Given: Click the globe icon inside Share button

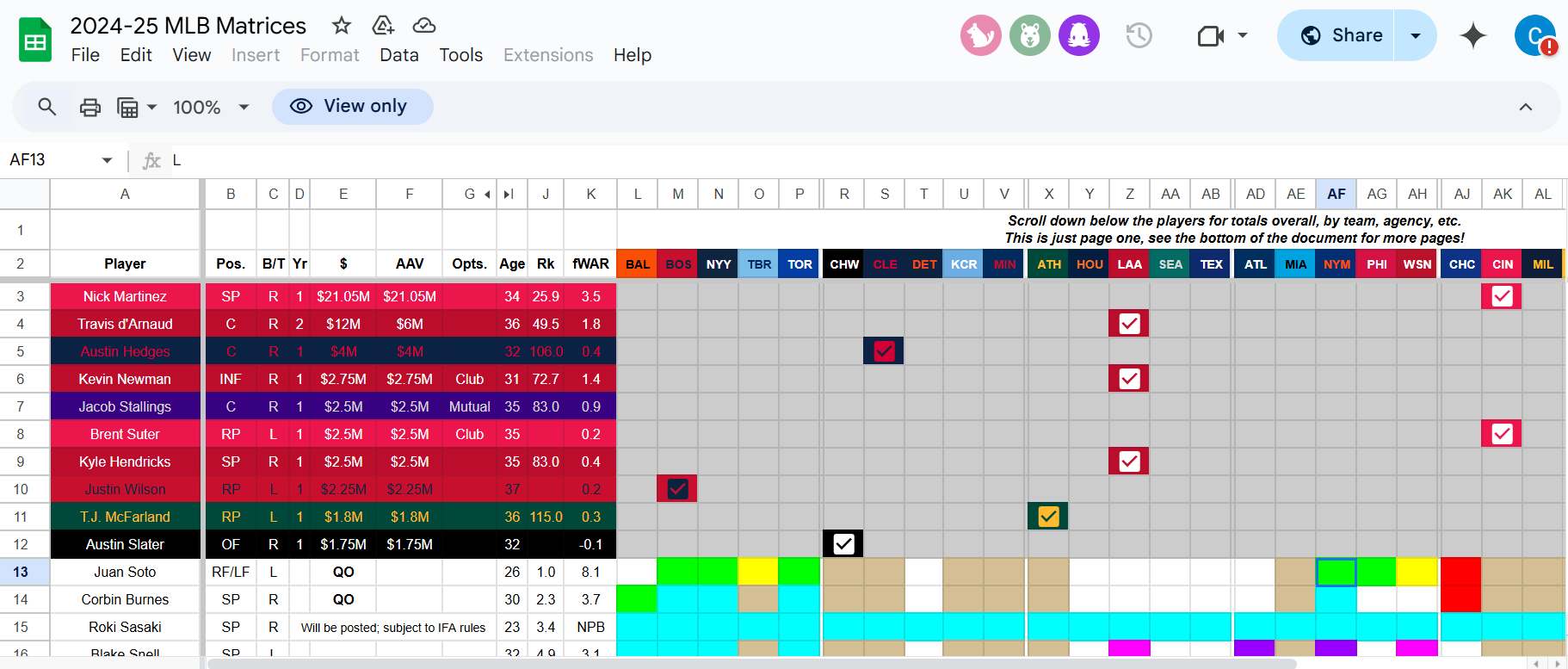Looking at the screenshot, I should tap(1311, 35).
